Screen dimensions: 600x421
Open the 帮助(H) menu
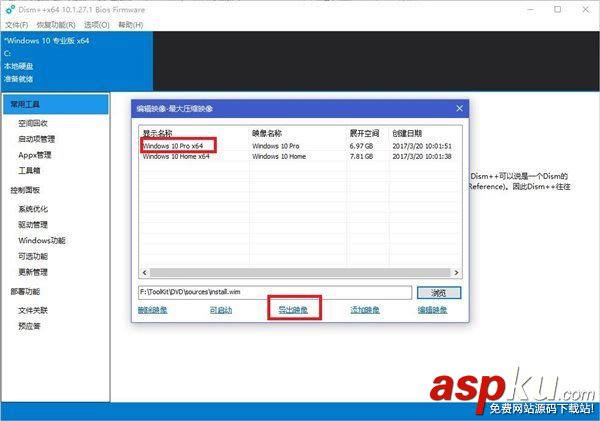click(130, 25)
